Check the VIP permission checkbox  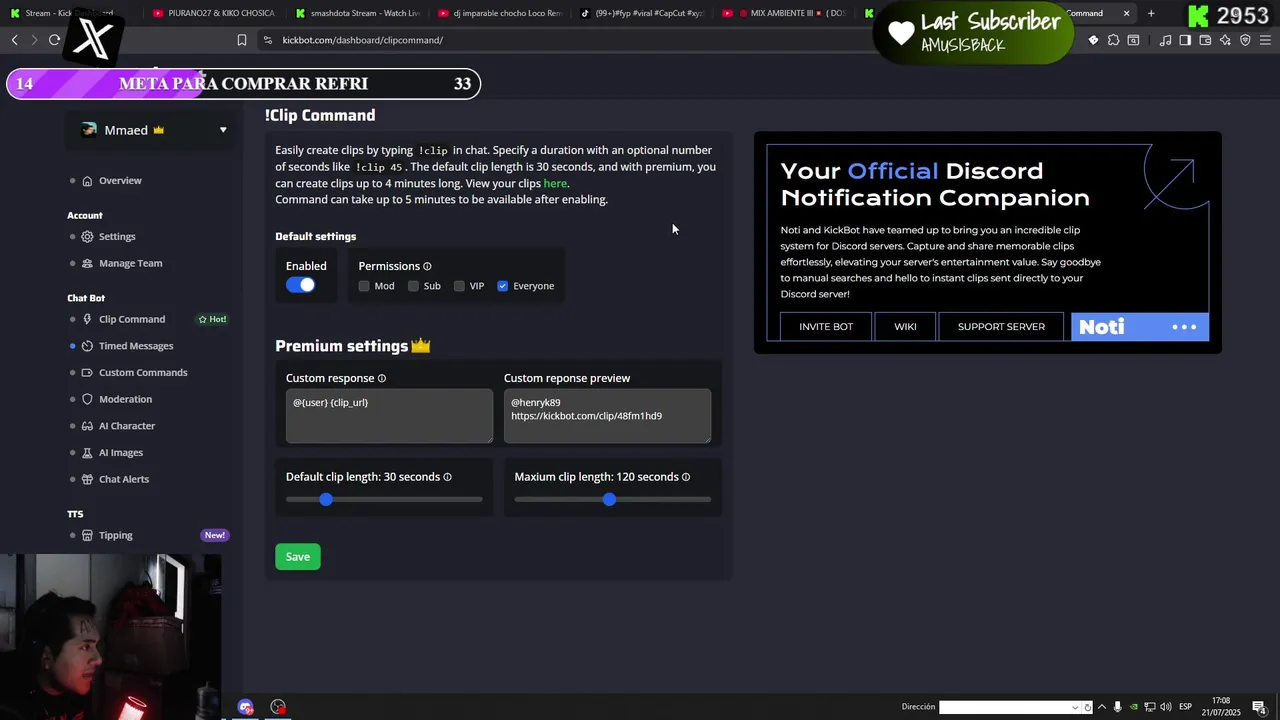click(x=459, y=286)
